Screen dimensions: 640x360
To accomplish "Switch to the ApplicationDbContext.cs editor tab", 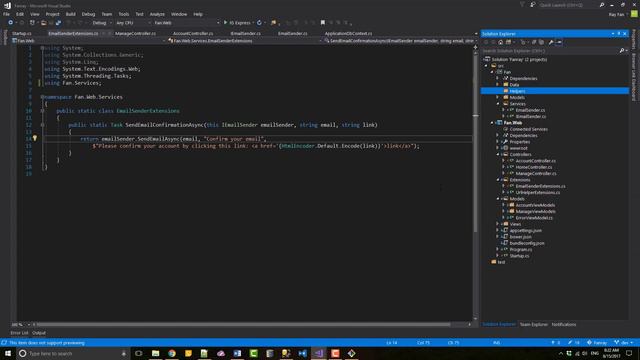I will (x=348, y=33).
